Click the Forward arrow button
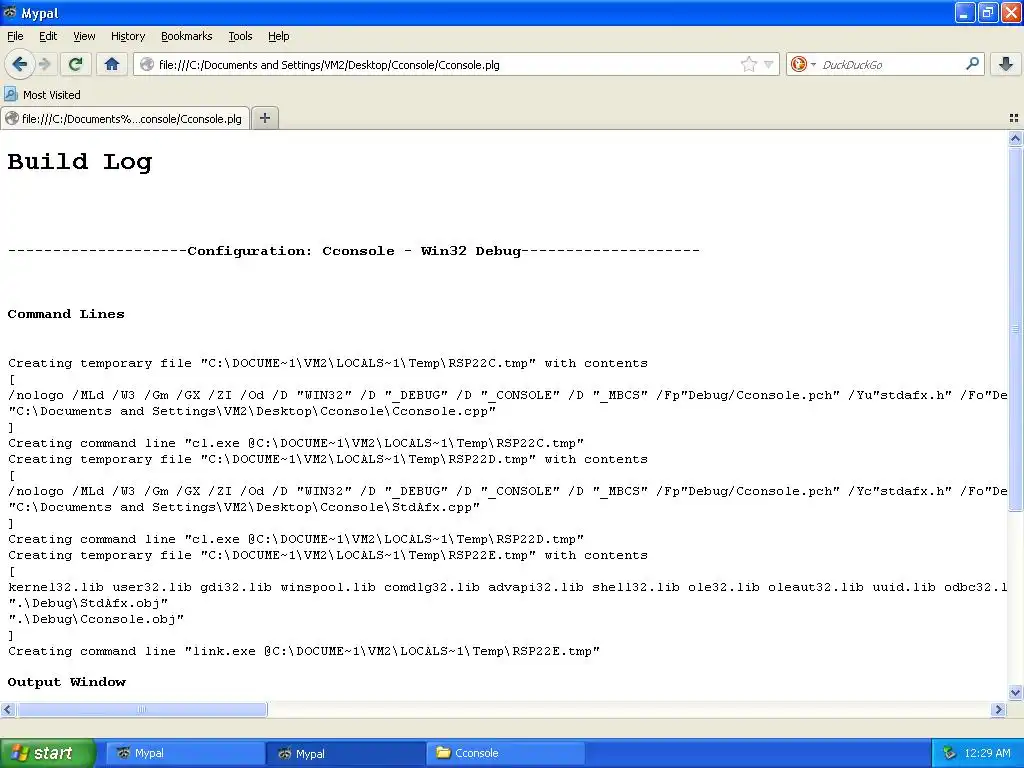Screen dimensions: 1024x768 pos(45,64)
